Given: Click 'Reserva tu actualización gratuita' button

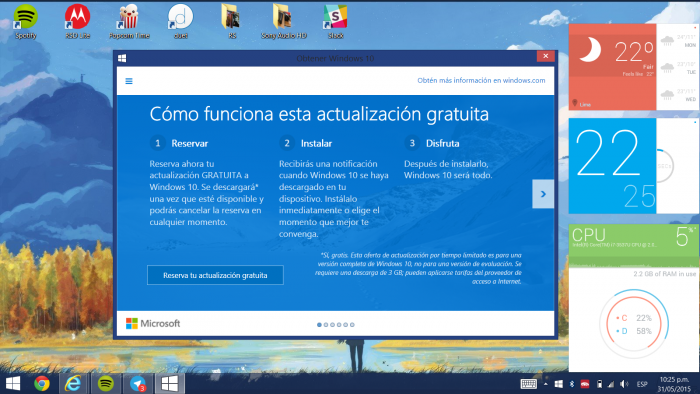Looking at the screenshot, I should pos(215,275).
